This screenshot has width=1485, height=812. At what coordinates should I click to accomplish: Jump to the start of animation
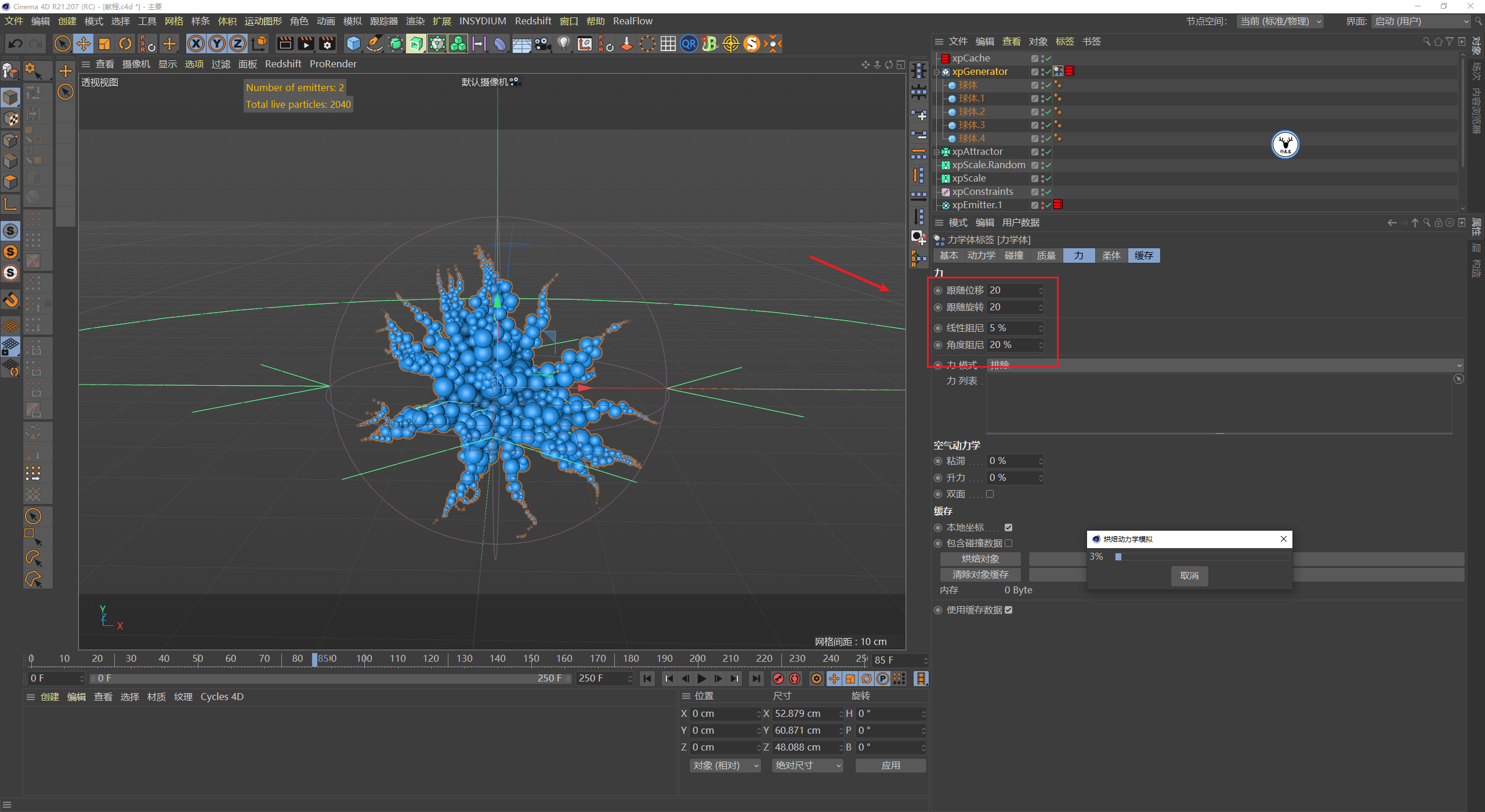coord(647,679)
